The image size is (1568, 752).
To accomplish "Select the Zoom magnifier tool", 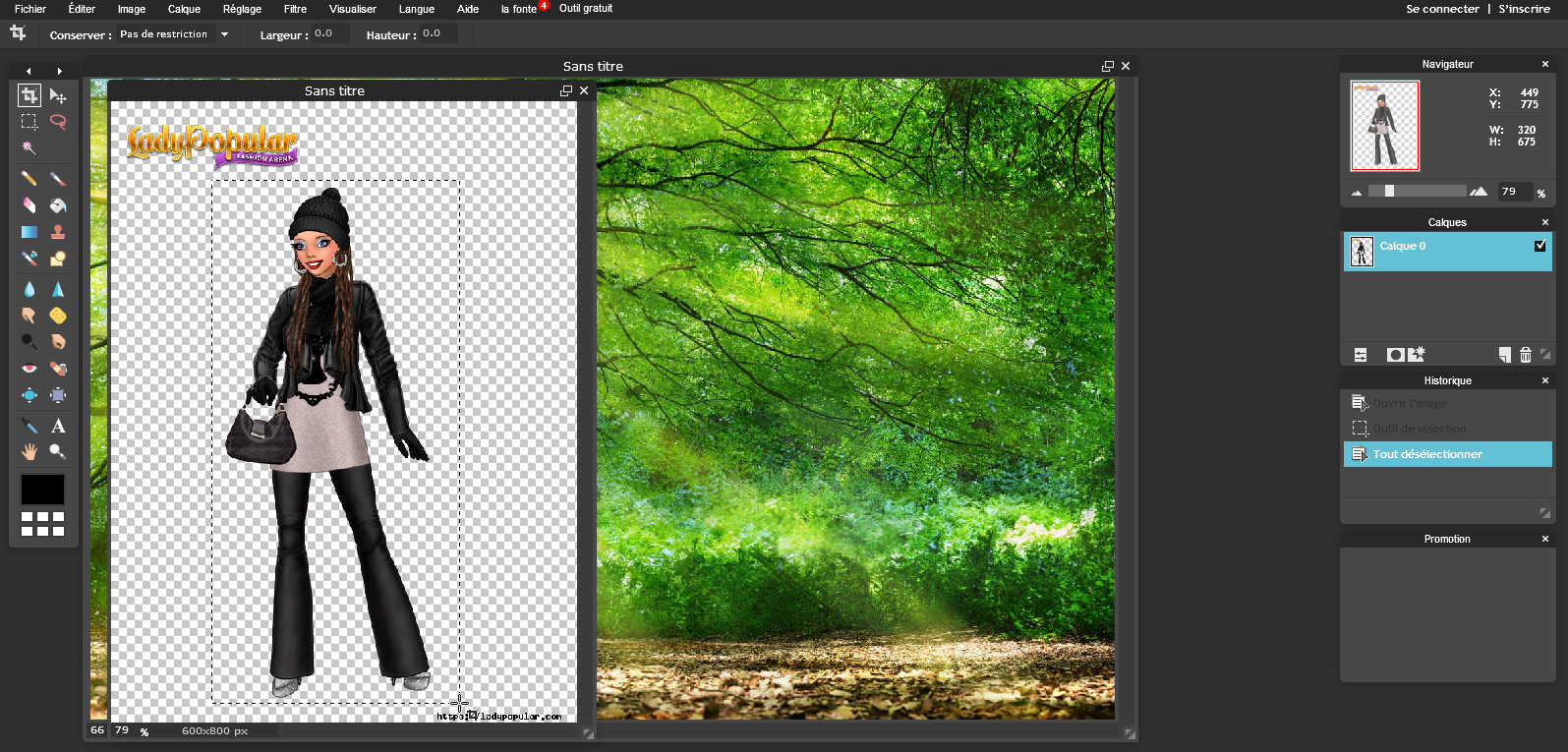I will [58, 452].
